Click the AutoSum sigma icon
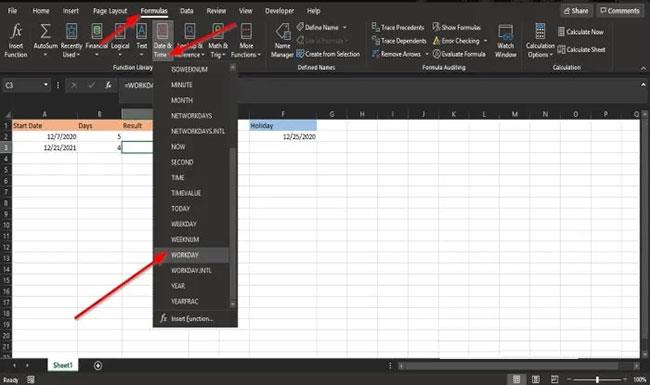The image size is (650, 385). pos(45,31)
